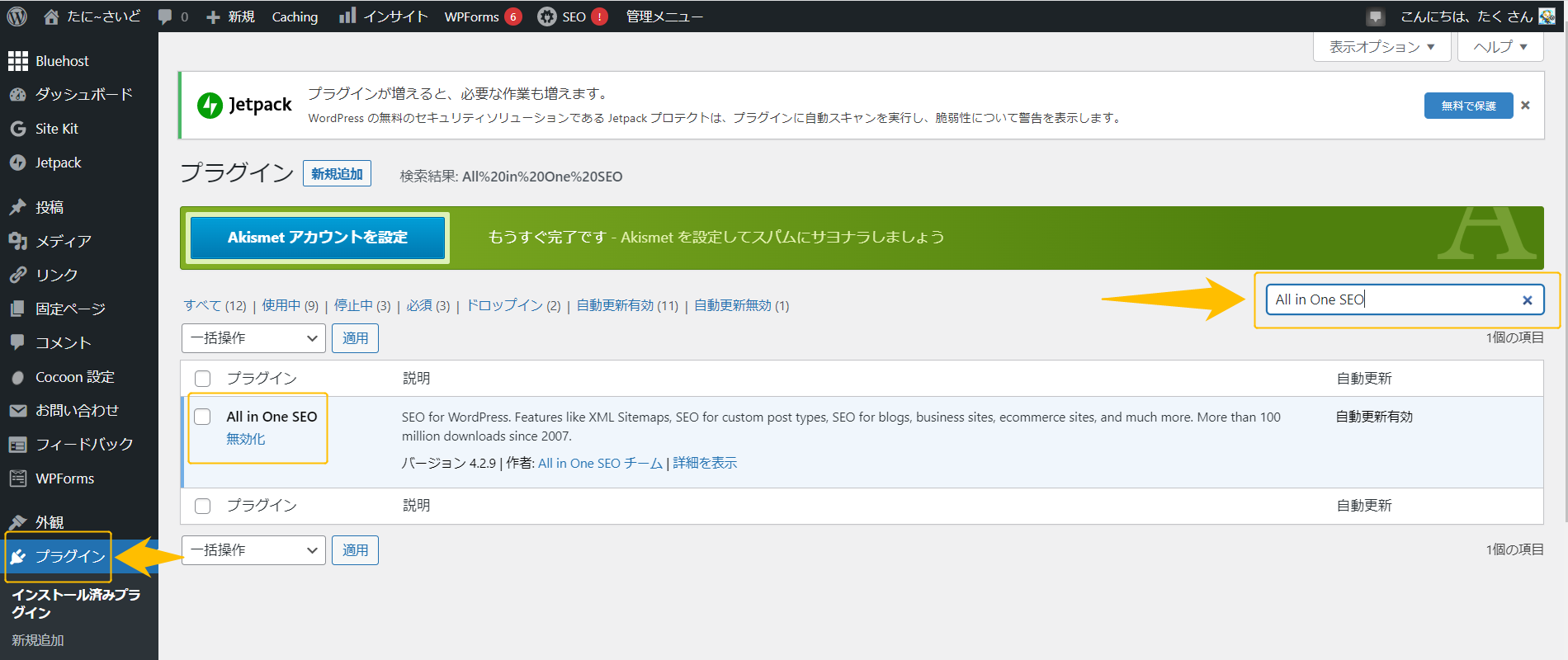Open 管理メニュー in the admin bar
This screenshot has width=1568, height=660.
point(664,16)
